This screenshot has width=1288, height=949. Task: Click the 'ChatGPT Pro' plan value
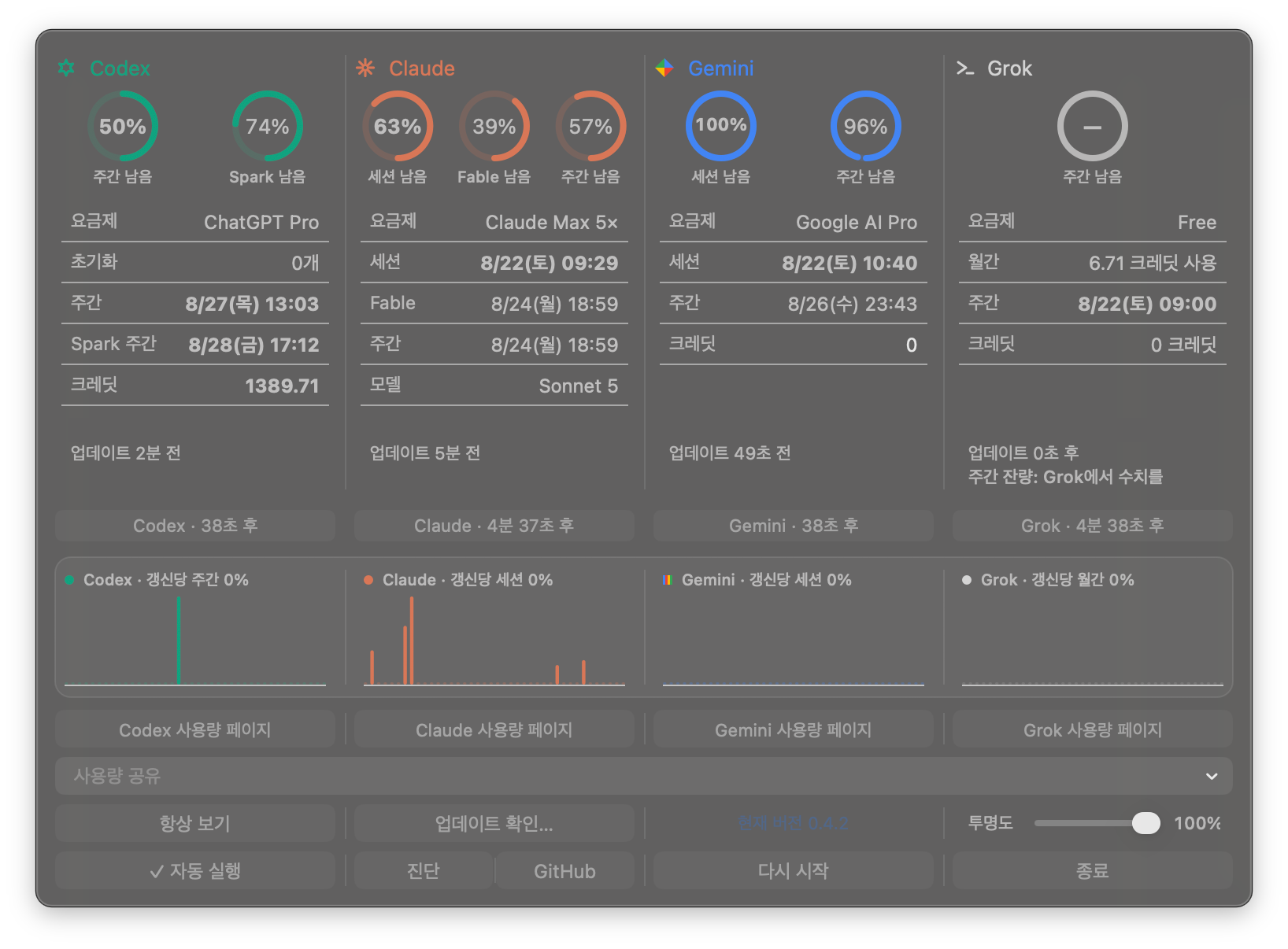[261, 223]
